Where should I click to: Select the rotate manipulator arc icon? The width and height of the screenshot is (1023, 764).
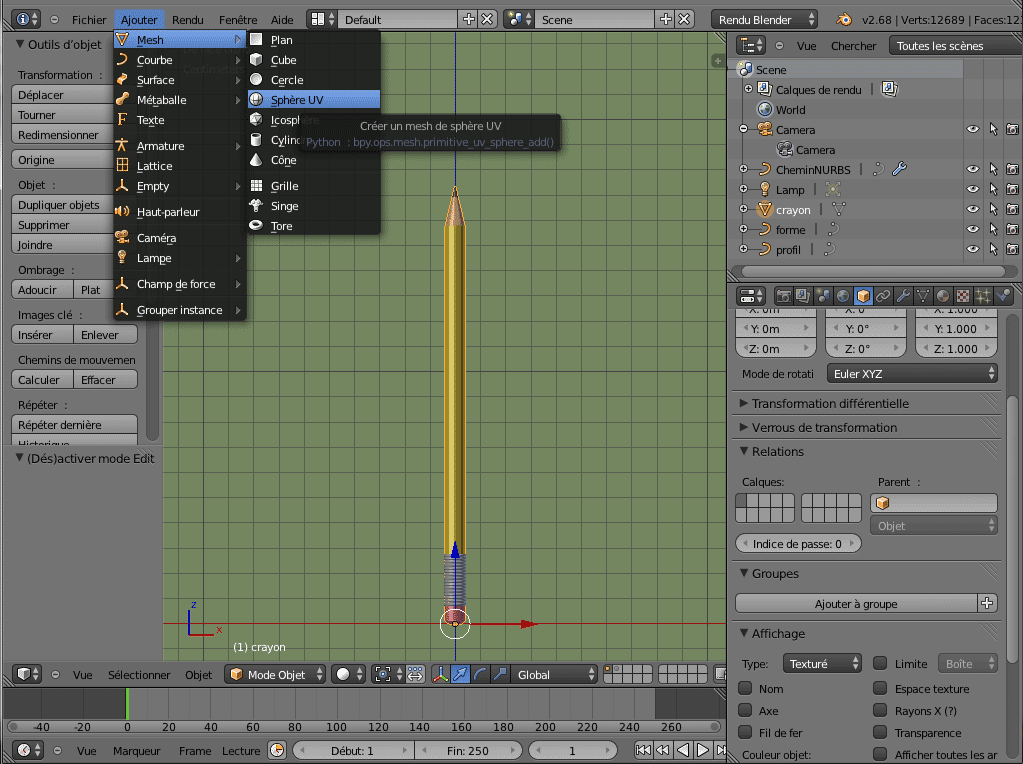click(480, 674)
